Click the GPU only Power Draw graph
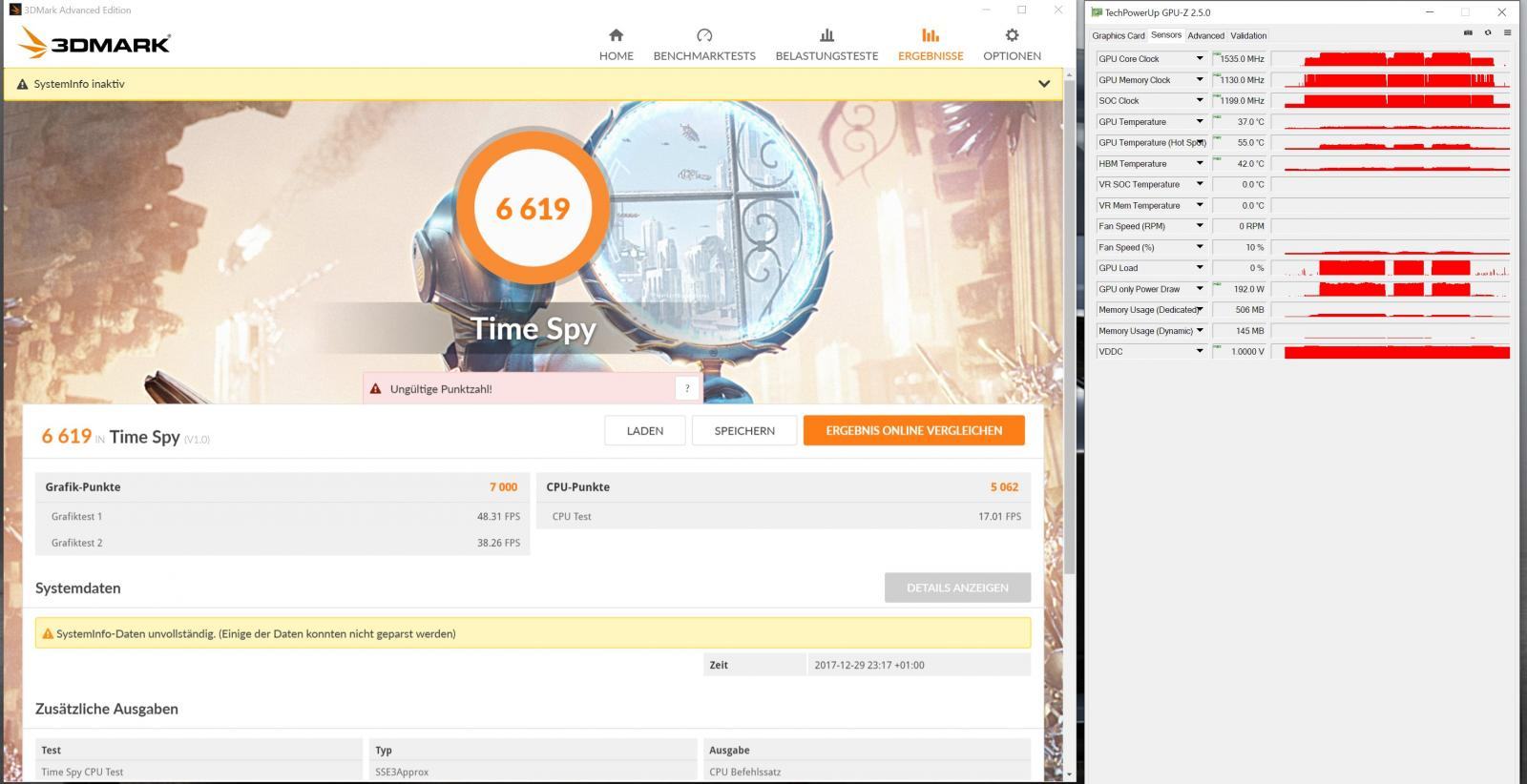 pyautogui.click(x=1391, y=289)
